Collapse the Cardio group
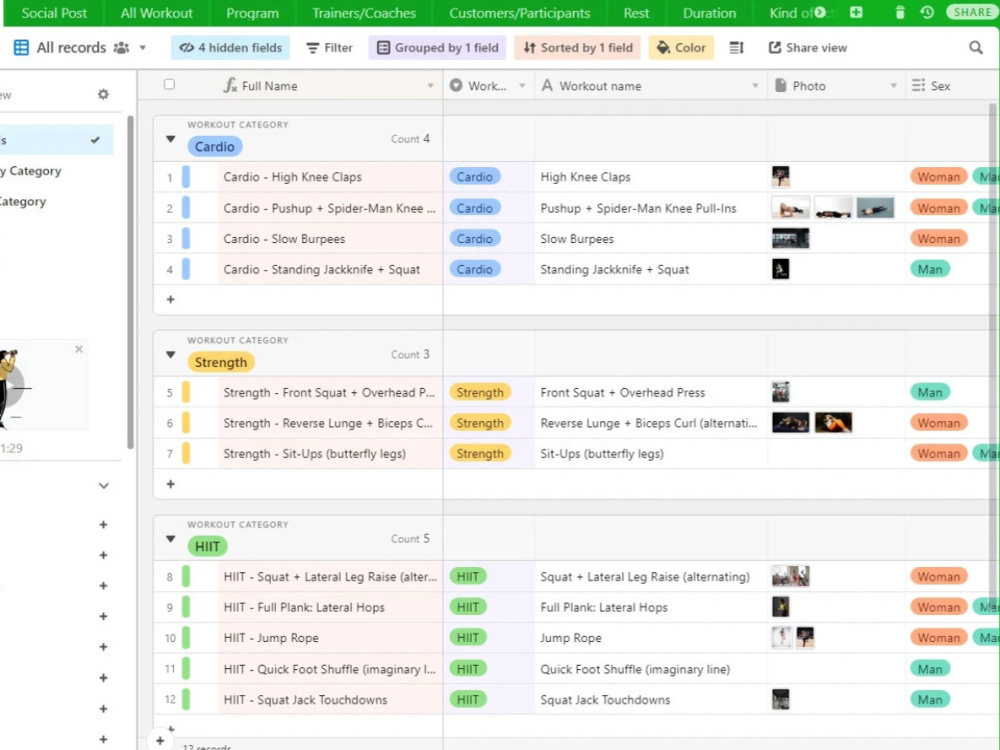This screenshot has height=750, width=1000. [x=170, y=139]
